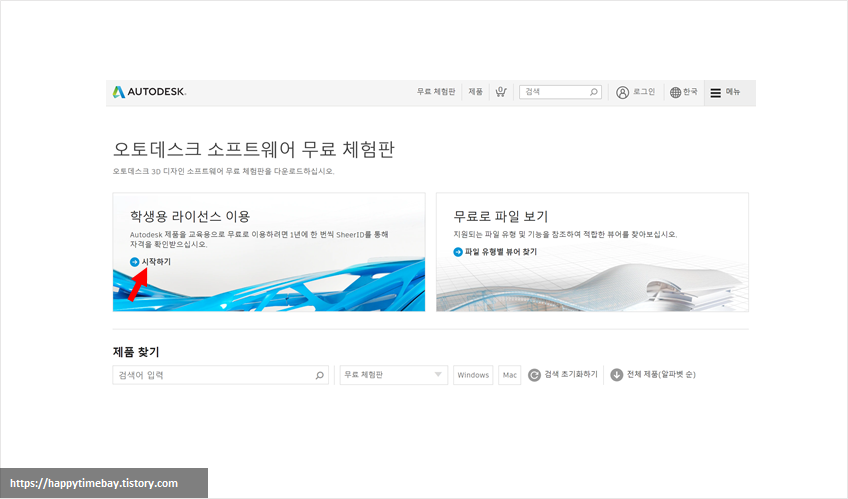Click the 시작하기 link
The image size is (848, 499).
pyautogui.click(x=156, y=262)
